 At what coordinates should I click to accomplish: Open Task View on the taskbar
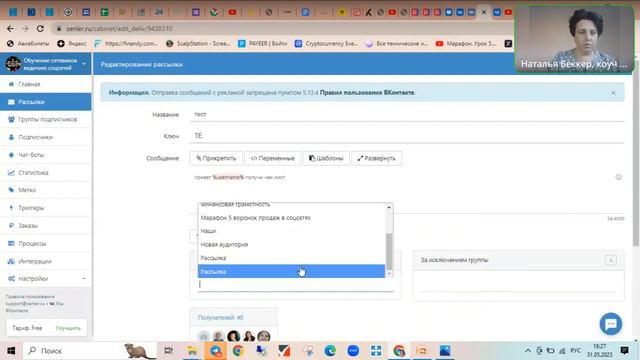168,351
